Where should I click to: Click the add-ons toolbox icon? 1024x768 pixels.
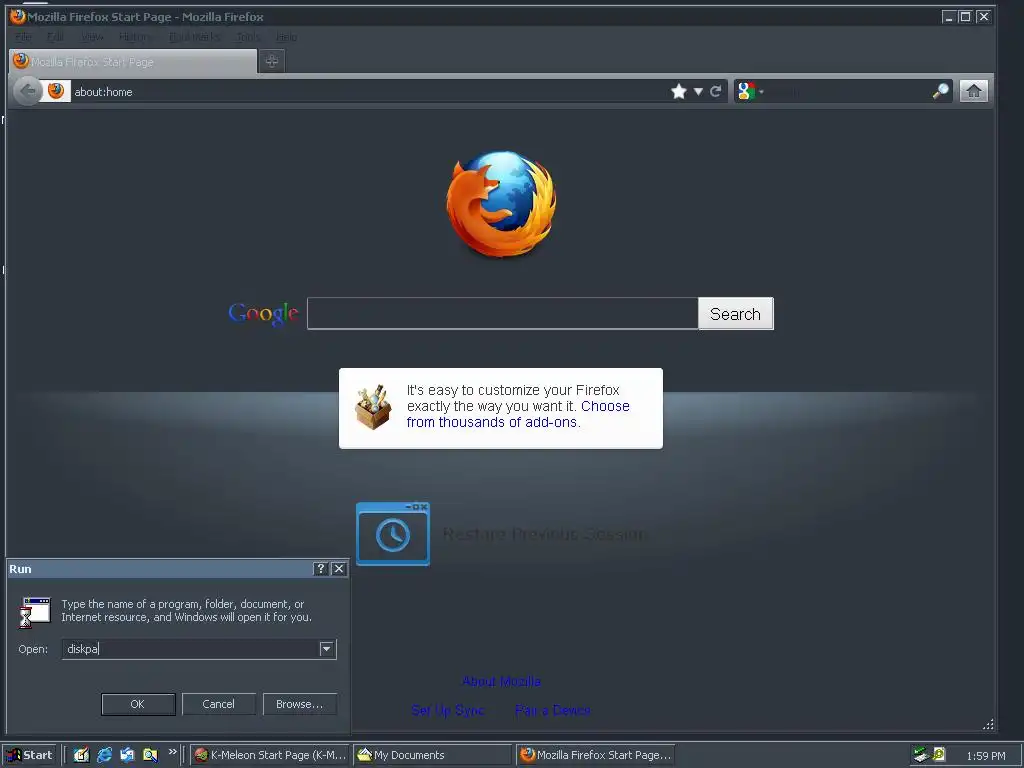(373, 407)
